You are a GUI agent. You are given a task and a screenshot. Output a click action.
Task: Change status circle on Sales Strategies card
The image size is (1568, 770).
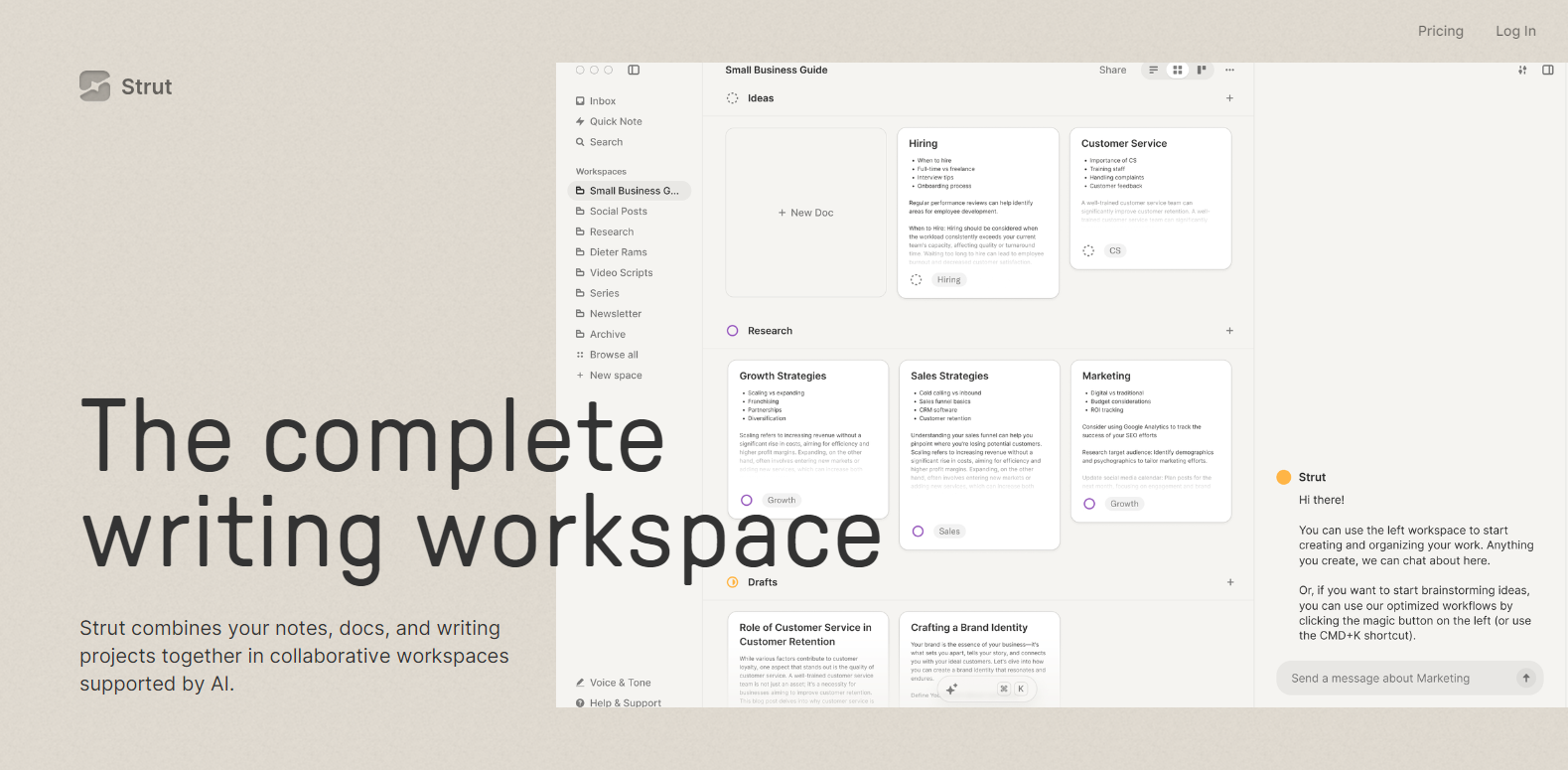pos(918,532)
